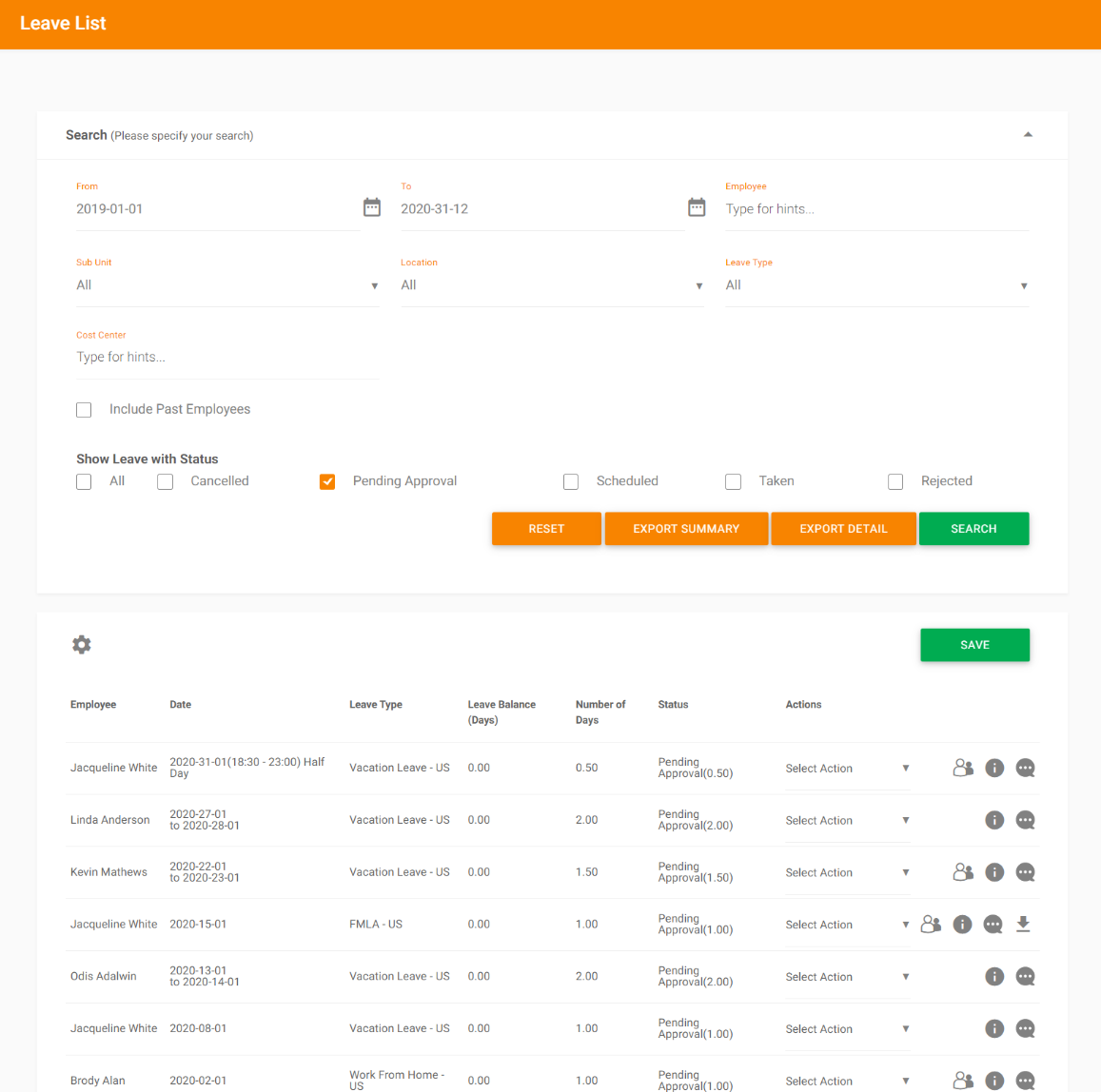Click assignee icon for Jacqueline White half-day row

pos(963,768)
